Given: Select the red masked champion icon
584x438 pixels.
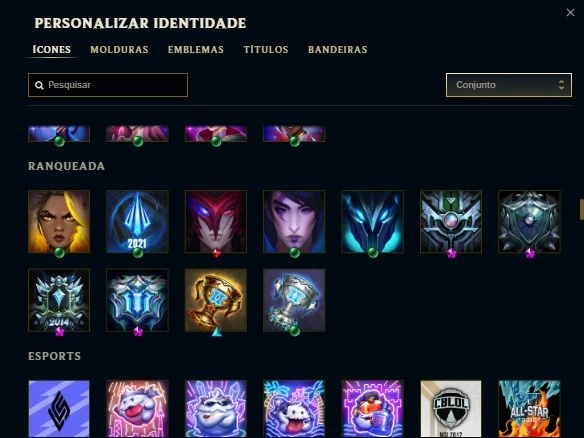Looking at the screenshot, I should pyautogui.click(x=216, y=222).
